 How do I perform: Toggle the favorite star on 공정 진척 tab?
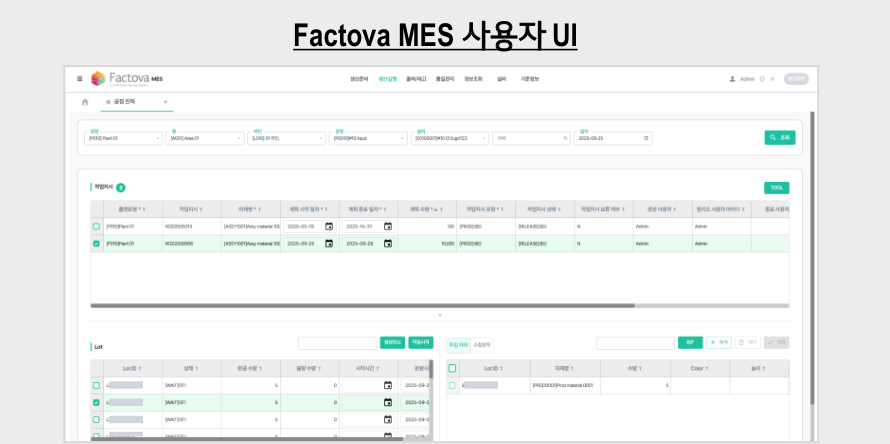(x=108, y=102)
